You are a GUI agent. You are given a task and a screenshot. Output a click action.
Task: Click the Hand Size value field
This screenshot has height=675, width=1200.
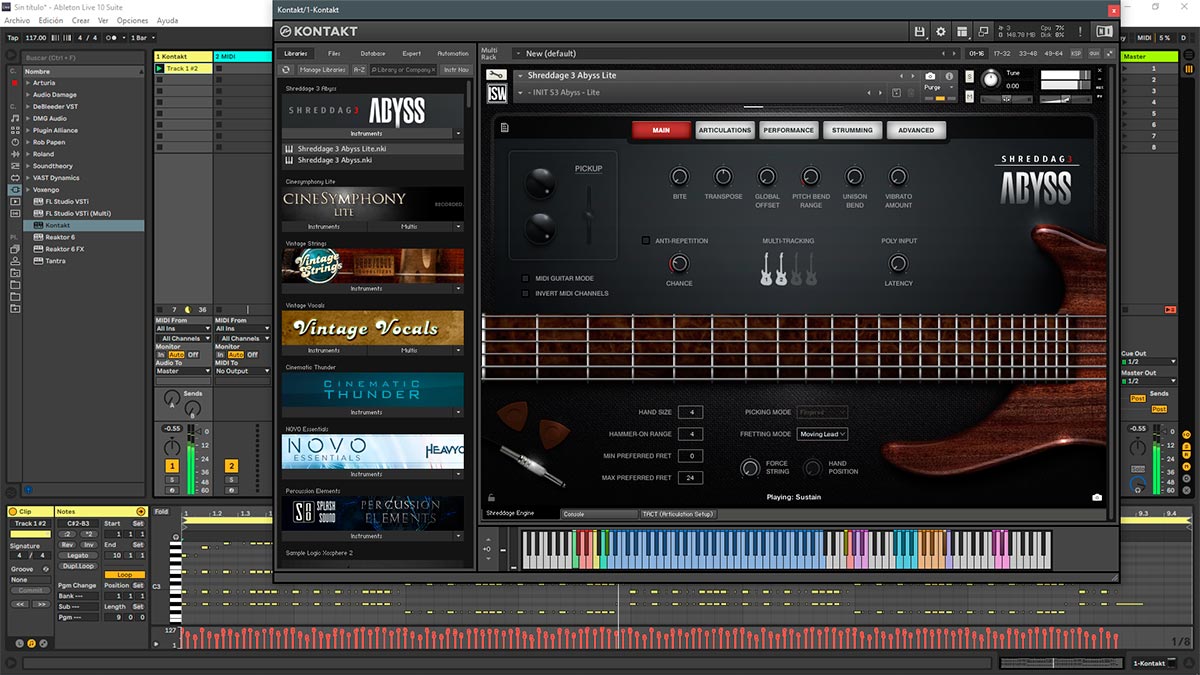(690, 412)
